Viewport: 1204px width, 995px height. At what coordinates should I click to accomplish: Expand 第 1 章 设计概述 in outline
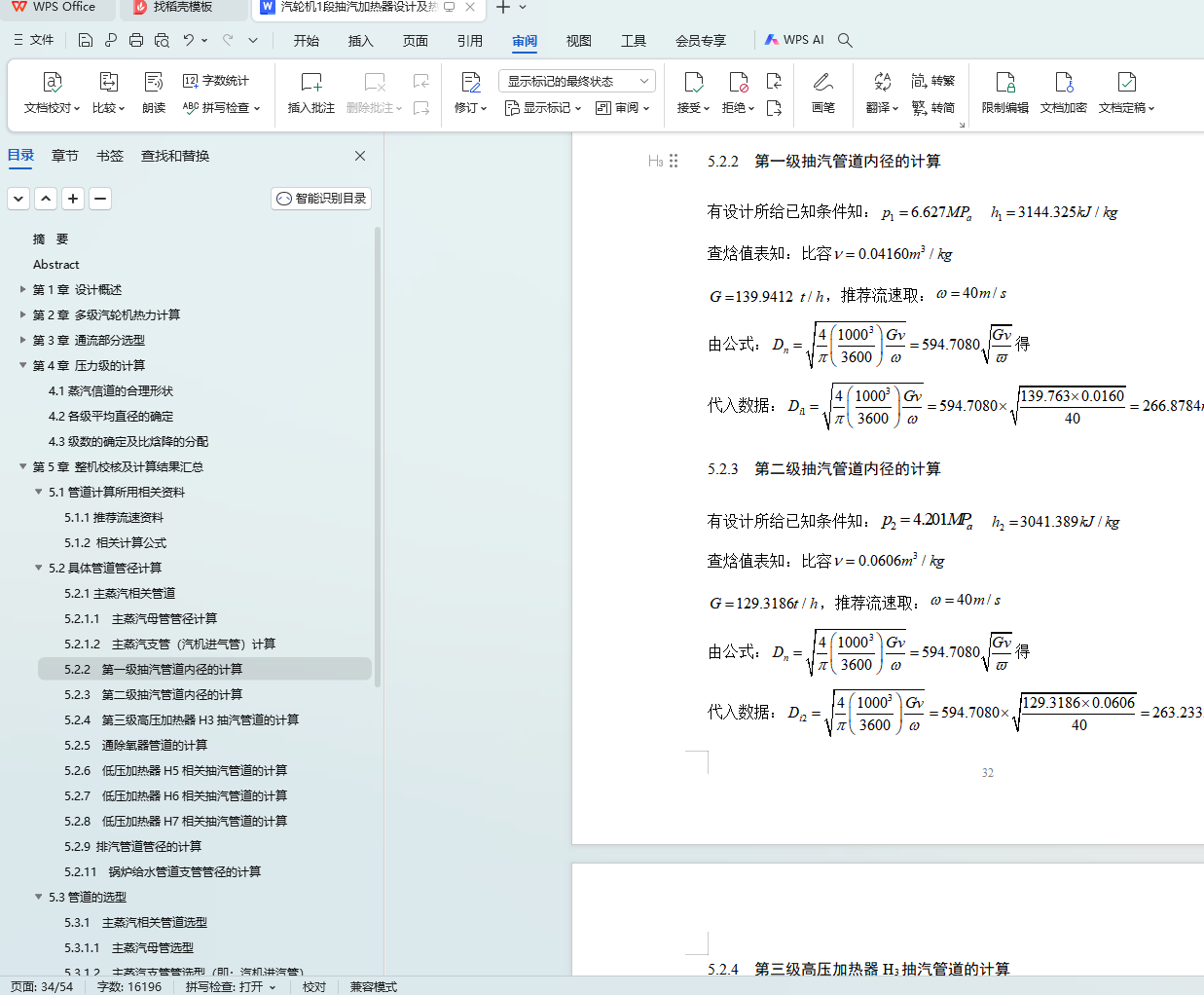click(23, 289)
